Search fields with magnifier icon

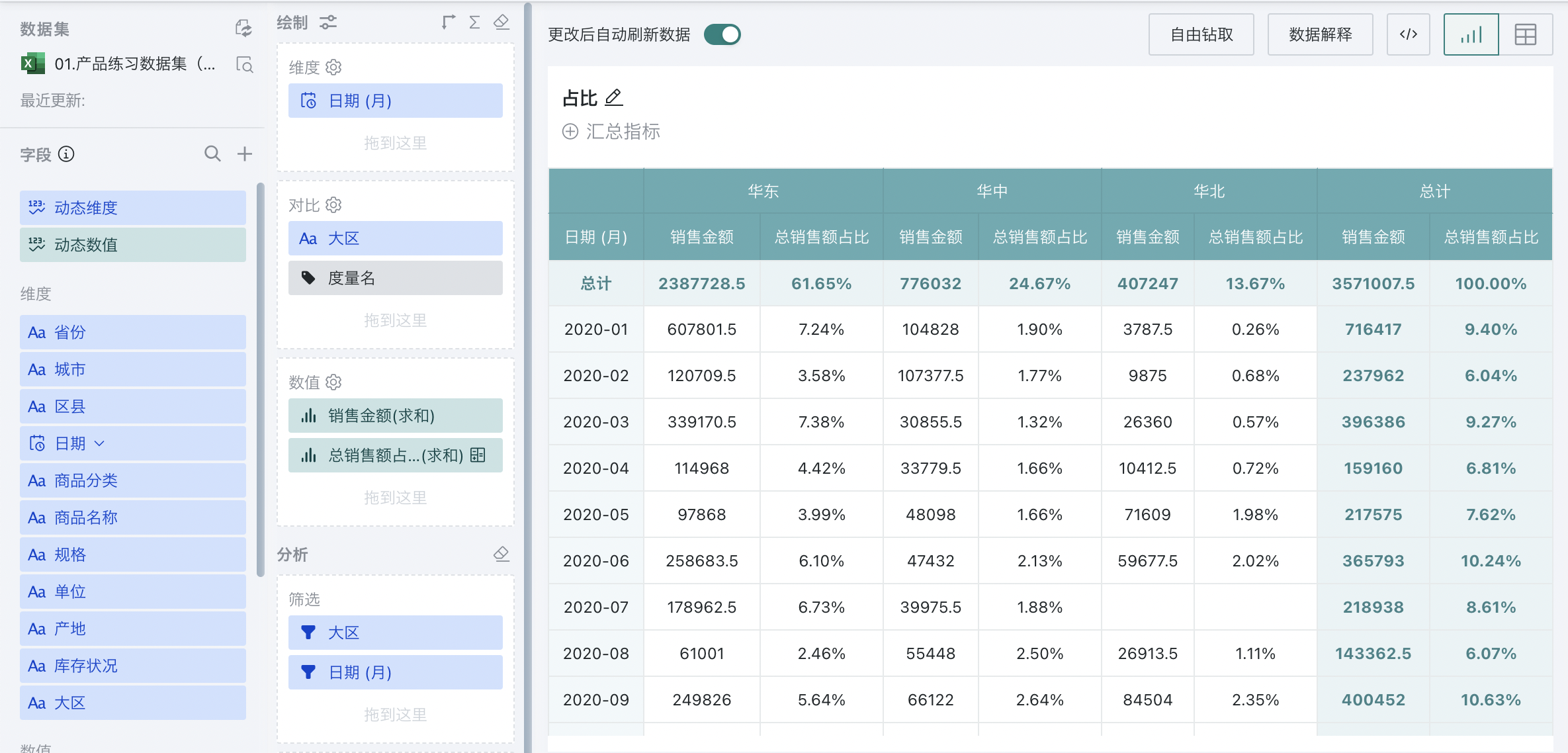click(212, 154)
